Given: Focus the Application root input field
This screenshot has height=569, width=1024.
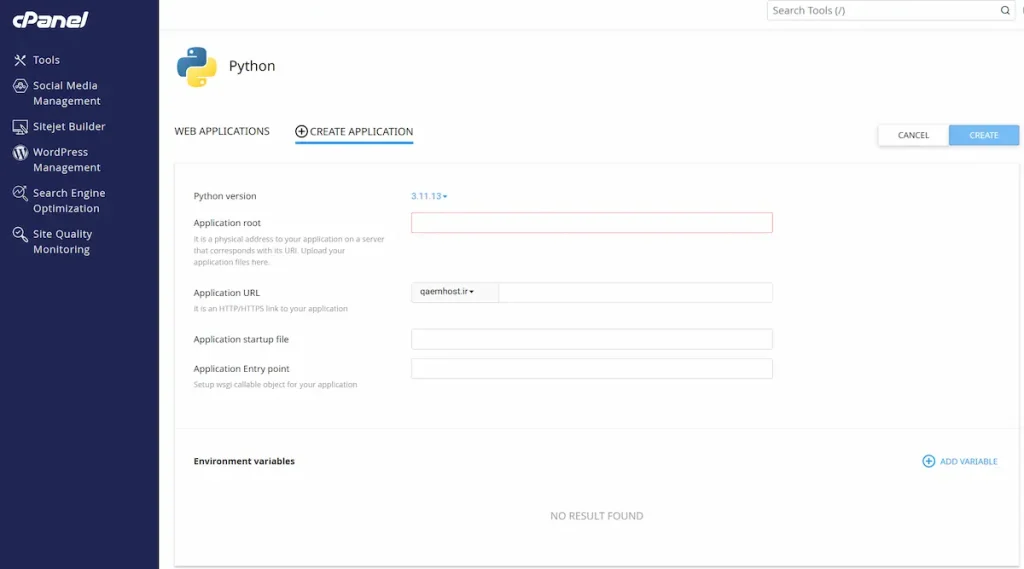Looking at the screenshot, I should tap(592, 223).
